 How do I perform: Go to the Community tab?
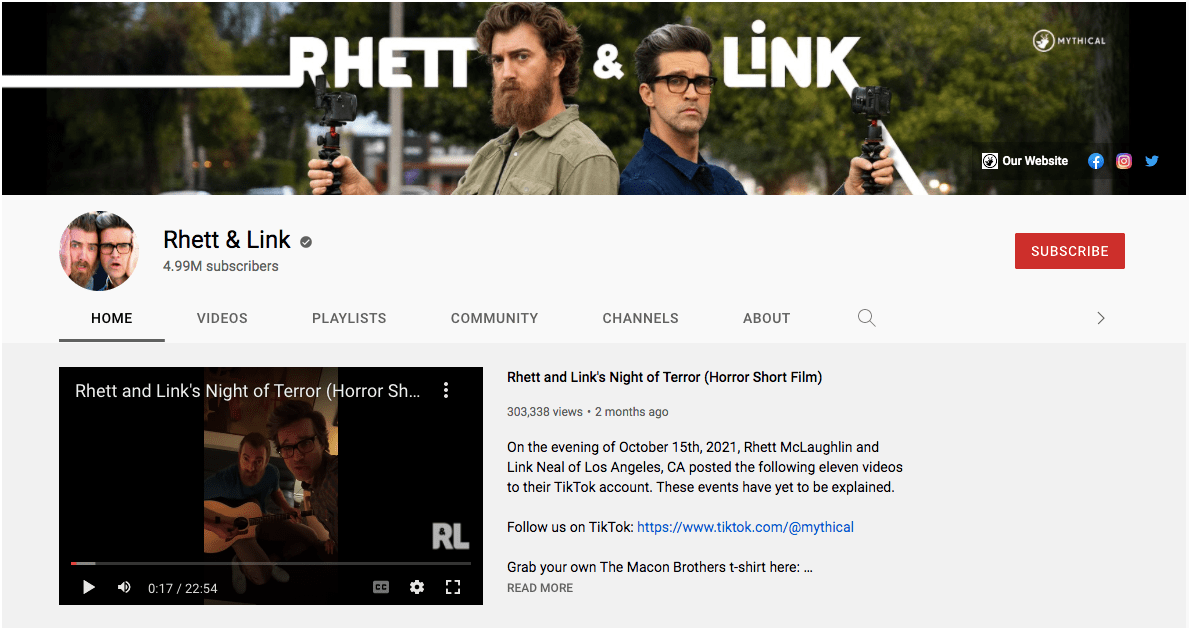pyautogui.click(x=494, y=319)
